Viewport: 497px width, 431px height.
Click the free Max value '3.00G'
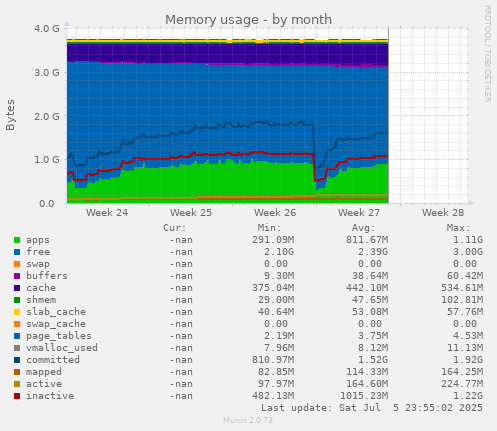pos(468,252)
